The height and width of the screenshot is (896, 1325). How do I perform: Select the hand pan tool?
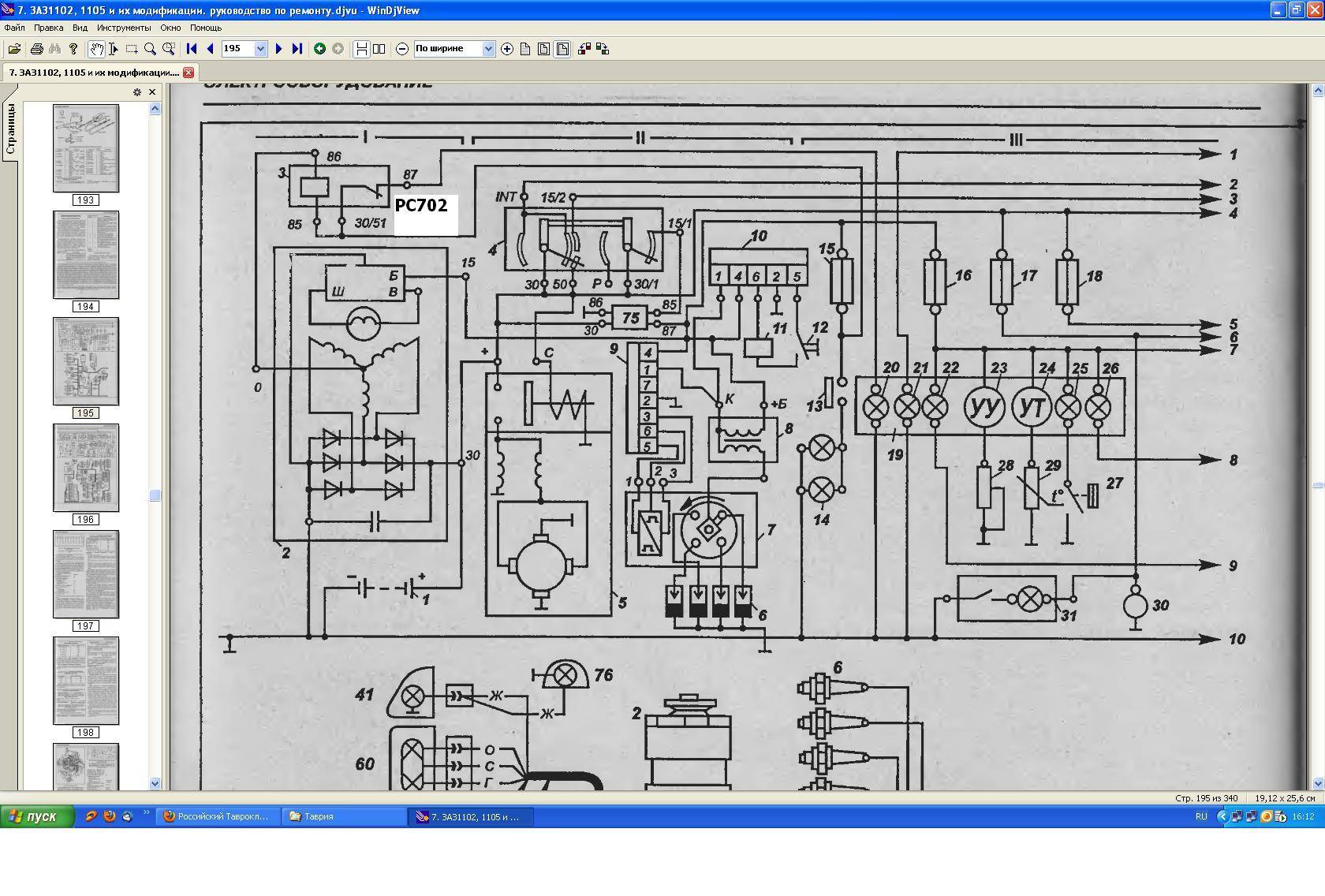(95, 49)
